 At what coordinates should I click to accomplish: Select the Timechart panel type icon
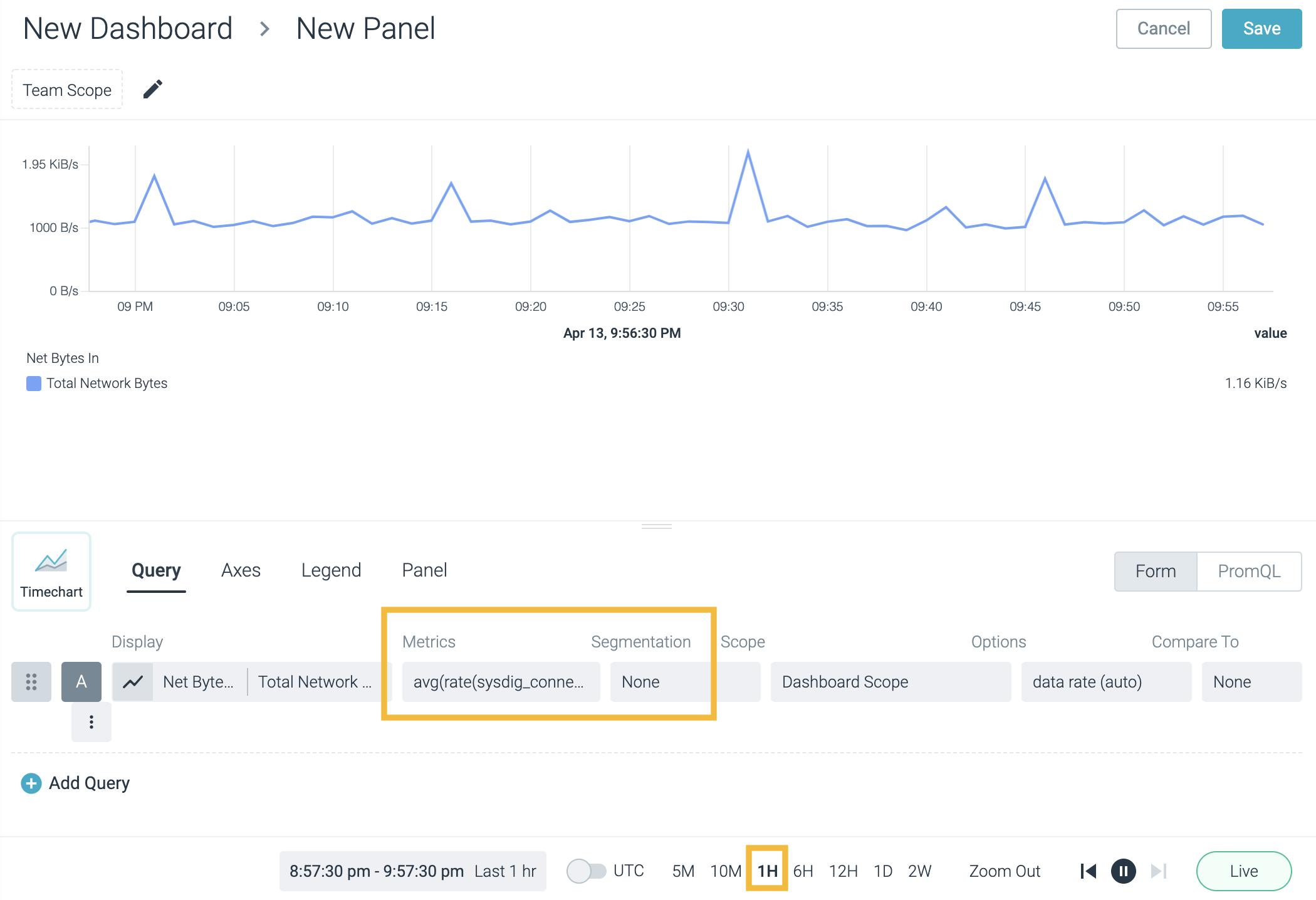coord(51,571)
